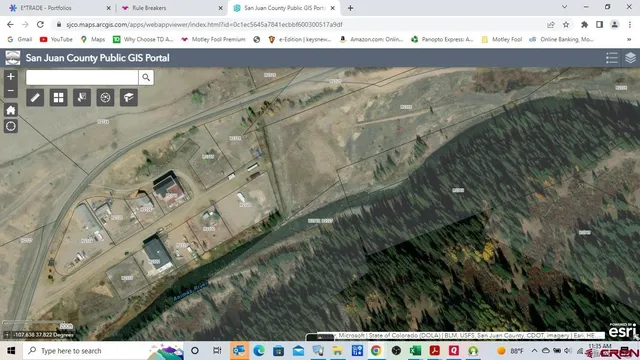Toggle the browser side panel
Viewport: 640px width, 360px height.
point(599,24)
